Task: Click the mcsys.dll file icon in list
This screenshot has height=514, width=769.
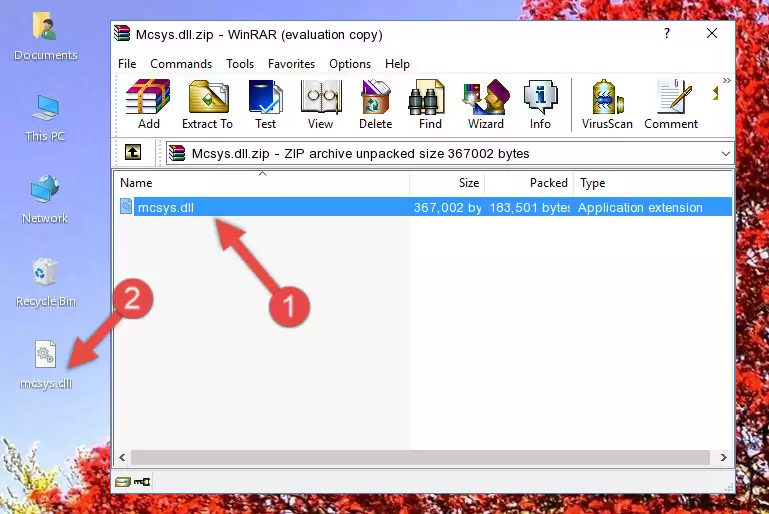Action: tap(126, 206)
